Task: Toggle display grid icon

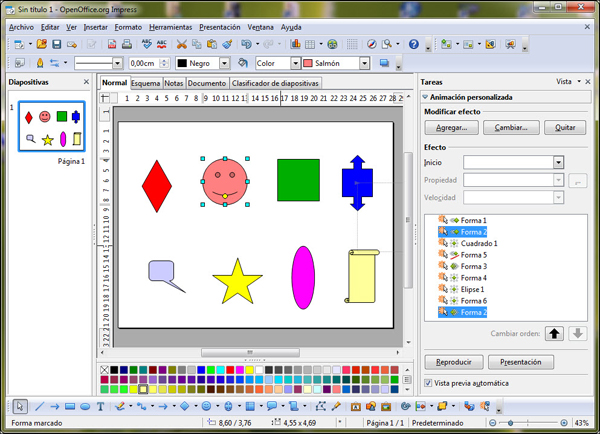Action: [352, 44]
